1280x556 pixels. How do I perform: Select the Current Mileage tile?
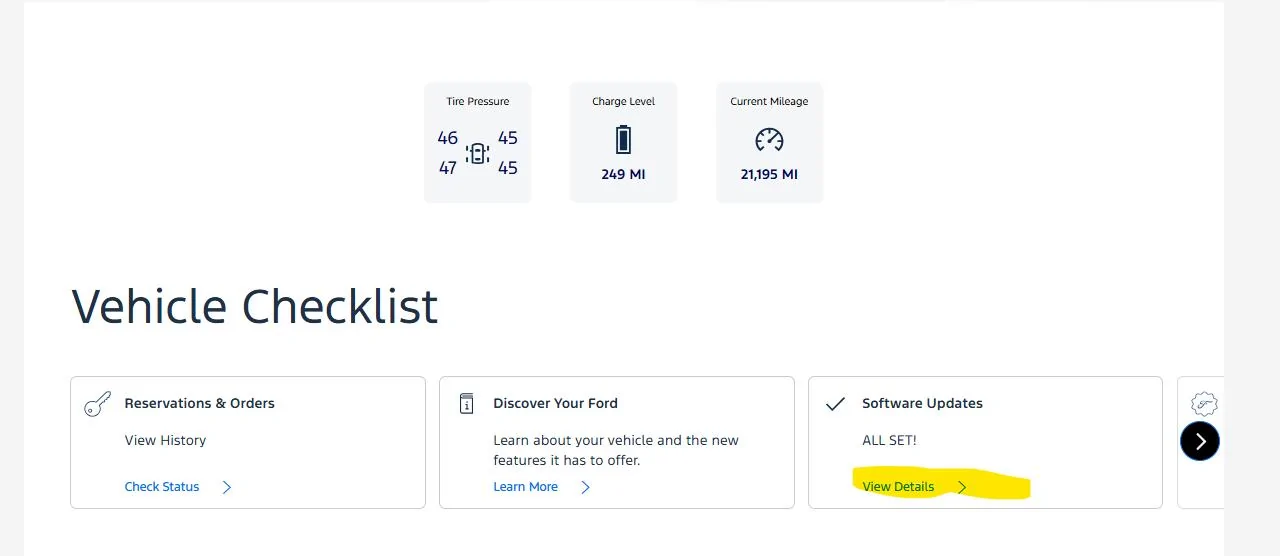pos(769,142)
